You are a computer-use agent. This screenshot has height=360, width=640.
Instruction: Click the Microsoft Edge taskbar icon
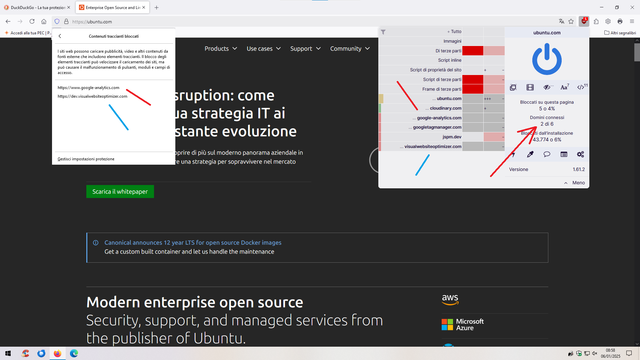[x=74, y=353]
